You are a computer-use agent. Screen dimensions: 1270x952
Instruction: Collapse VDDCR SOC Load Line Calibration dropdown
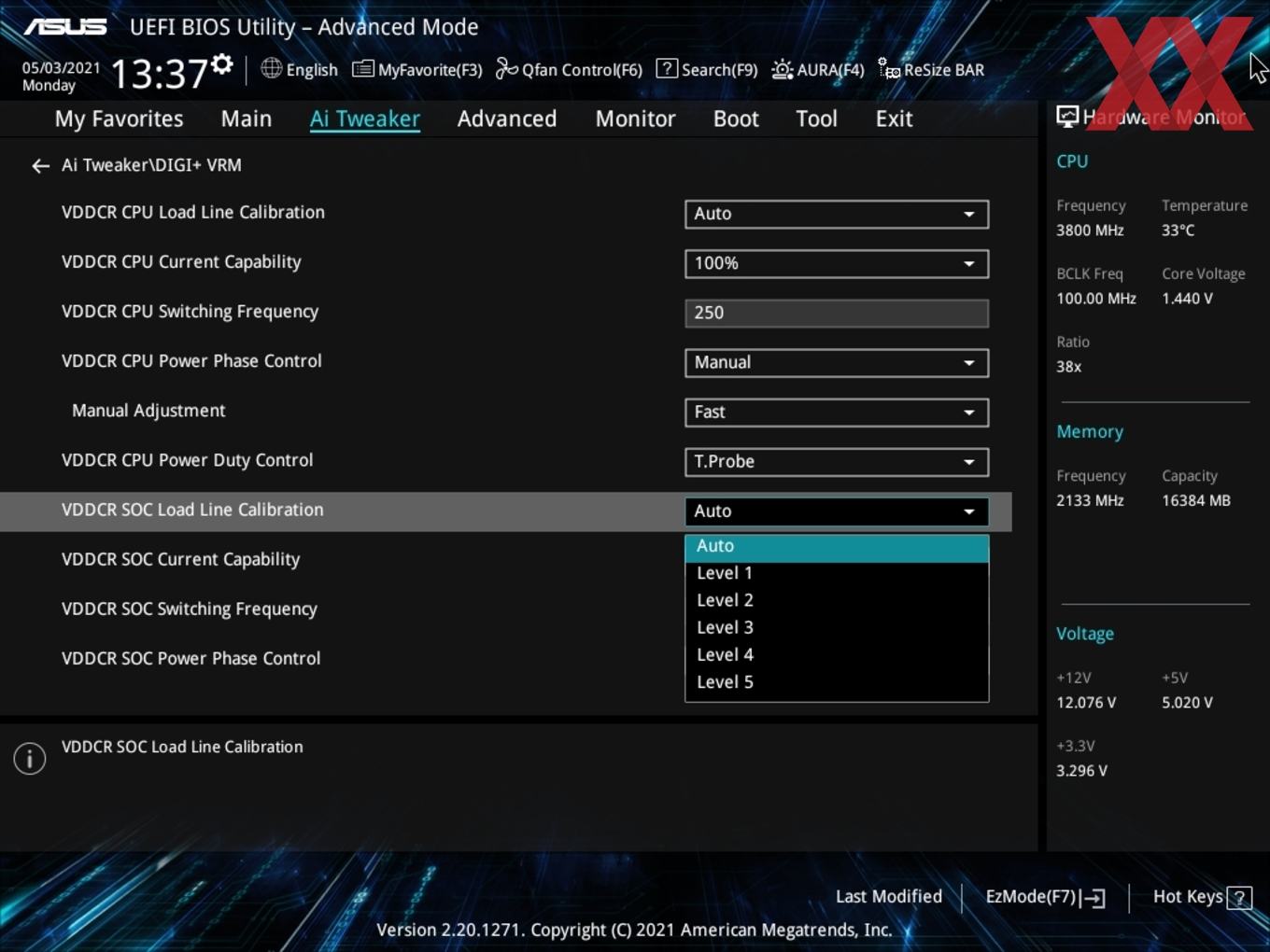click(837, 511)
